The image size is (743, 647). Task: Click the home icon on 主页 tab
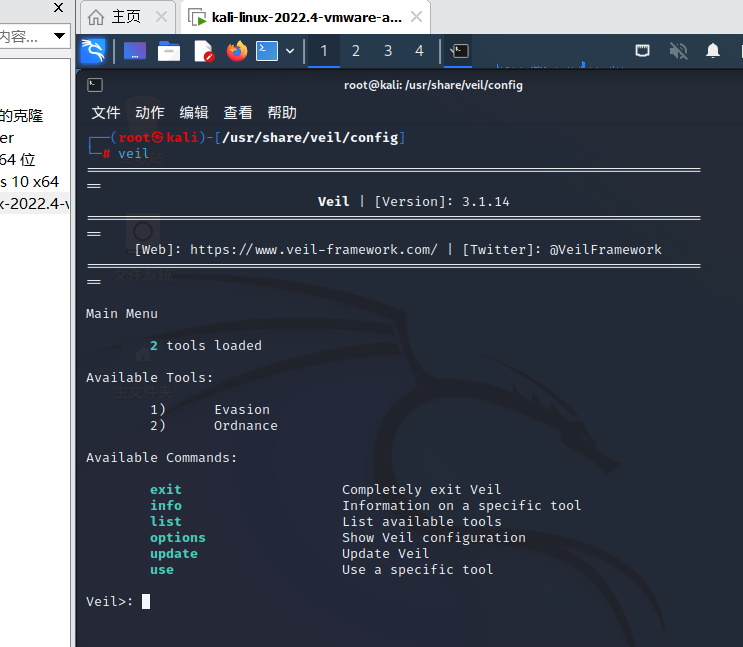96,18
